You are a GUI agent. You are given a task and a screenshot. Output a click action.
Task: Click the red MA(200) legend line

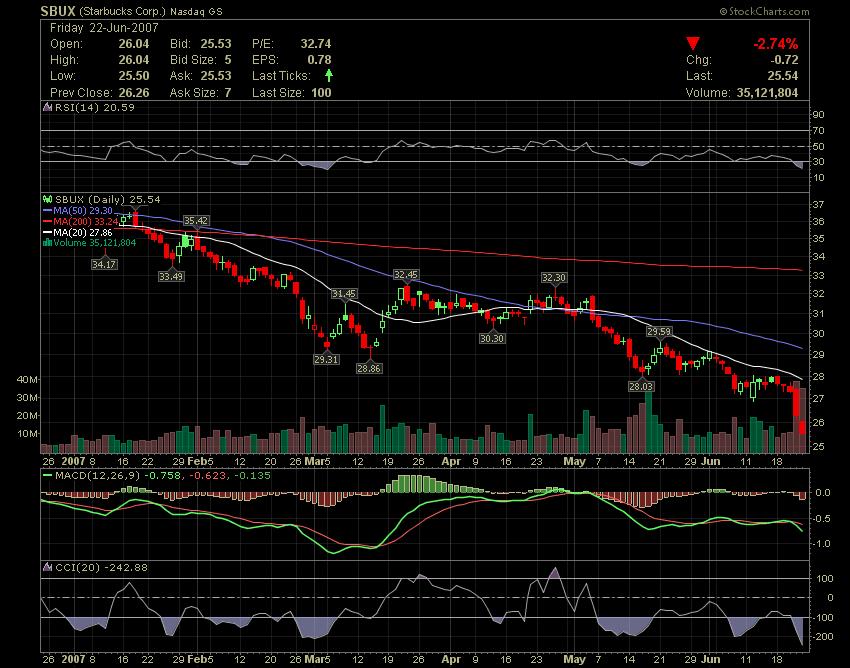point(47,222)
